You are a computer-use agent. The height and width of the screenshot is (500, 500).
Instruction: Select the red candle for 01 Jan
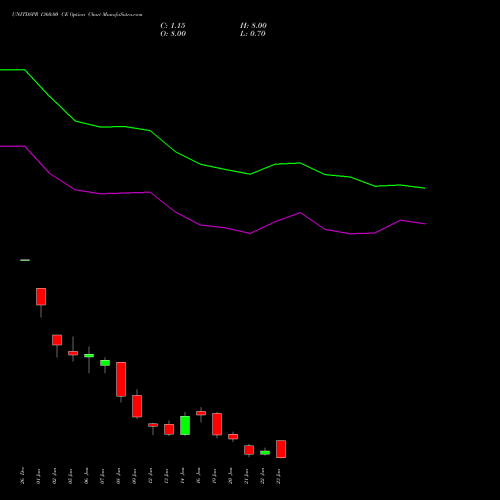coord(41,296)
